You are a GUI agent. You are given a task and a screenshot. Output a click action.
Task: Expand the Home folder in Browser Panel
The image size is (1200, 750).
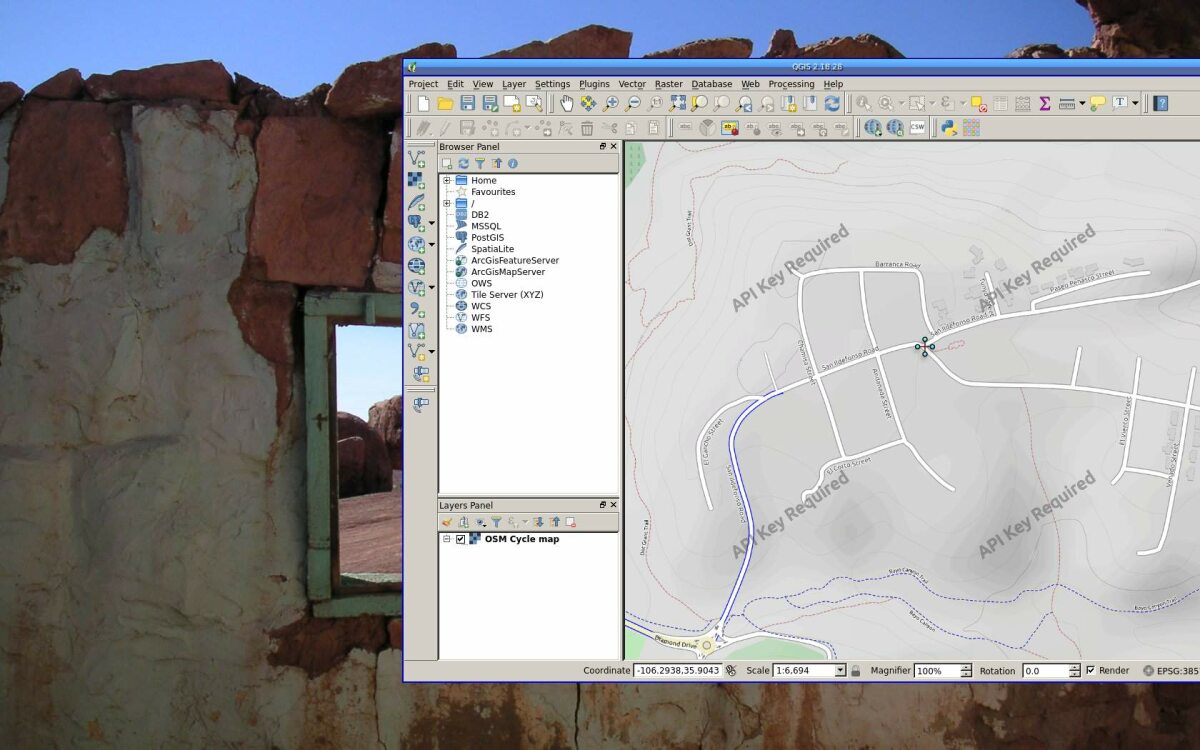click(x=447, y=181)
